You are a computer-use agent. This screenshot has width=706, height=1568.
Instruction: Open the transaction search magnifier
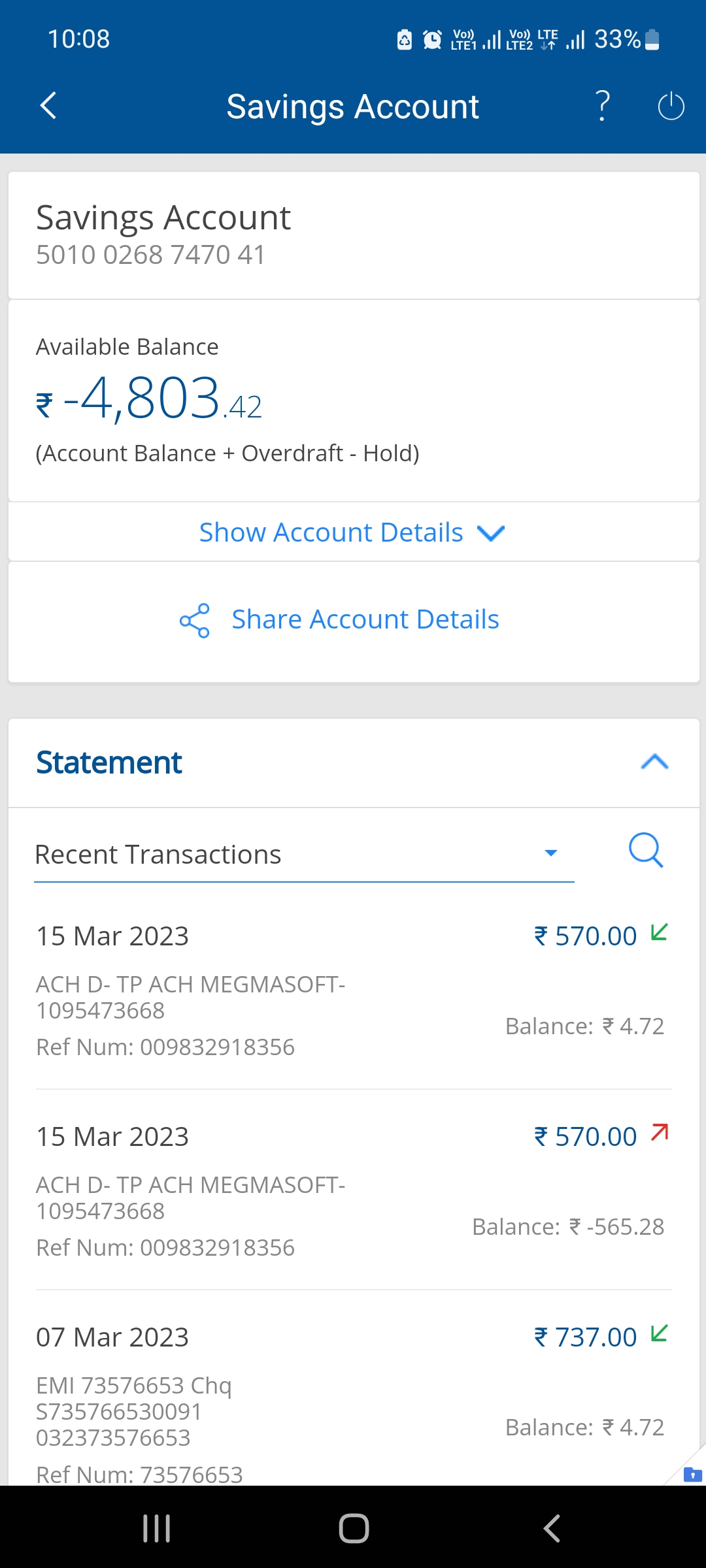pyautogui.click(x=646, y=851)
